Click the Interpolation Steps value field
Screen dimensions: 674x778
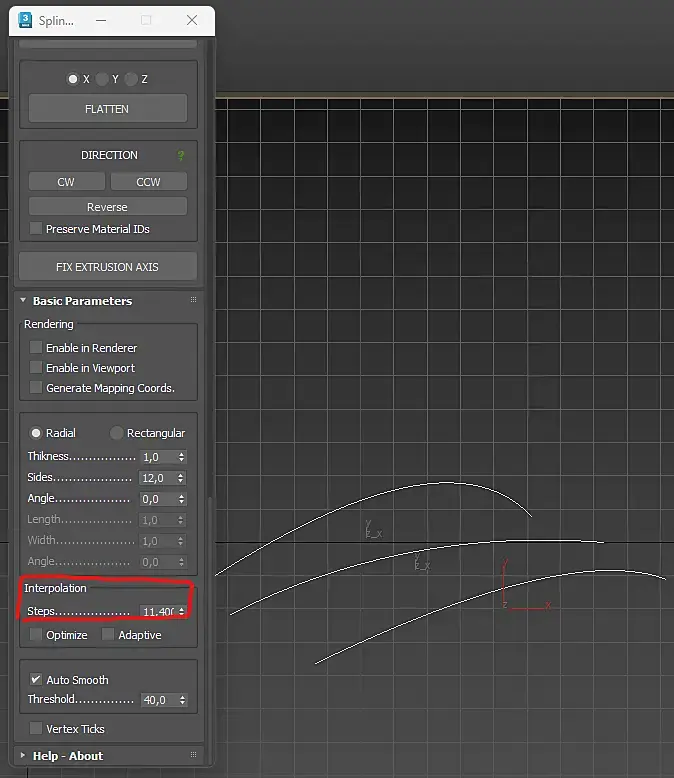[x=157, y=611]
